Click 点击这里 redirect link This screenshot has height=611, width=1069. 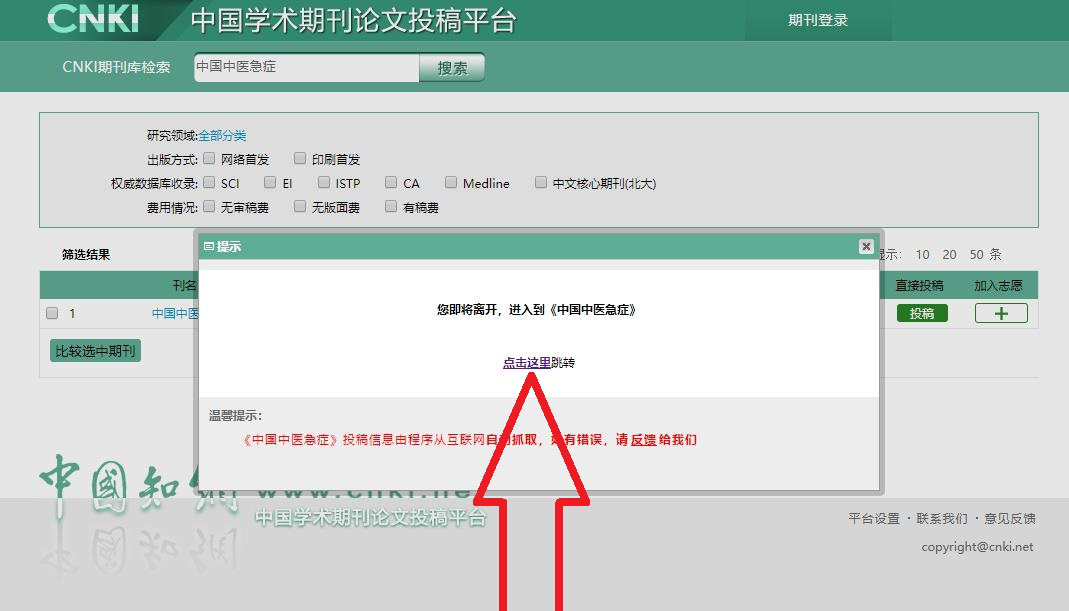[526, 363]
